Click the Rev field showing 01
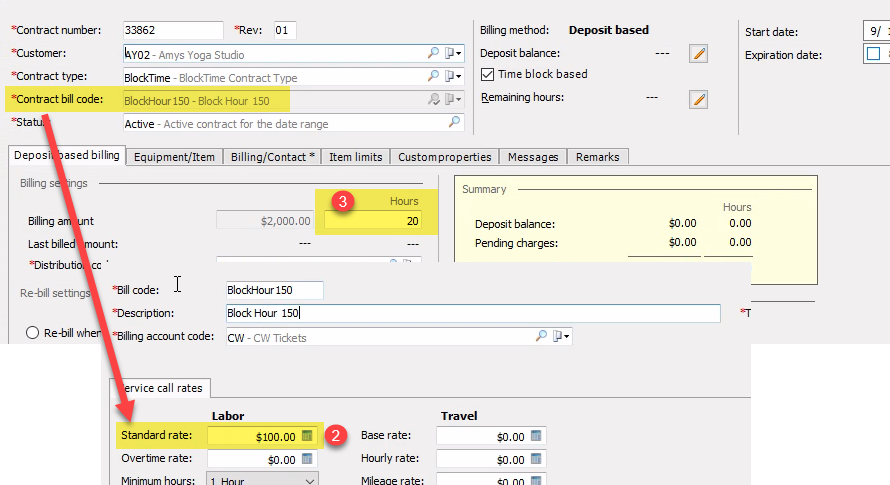Viewport: 890px width, 485px height. pos(285,30)
